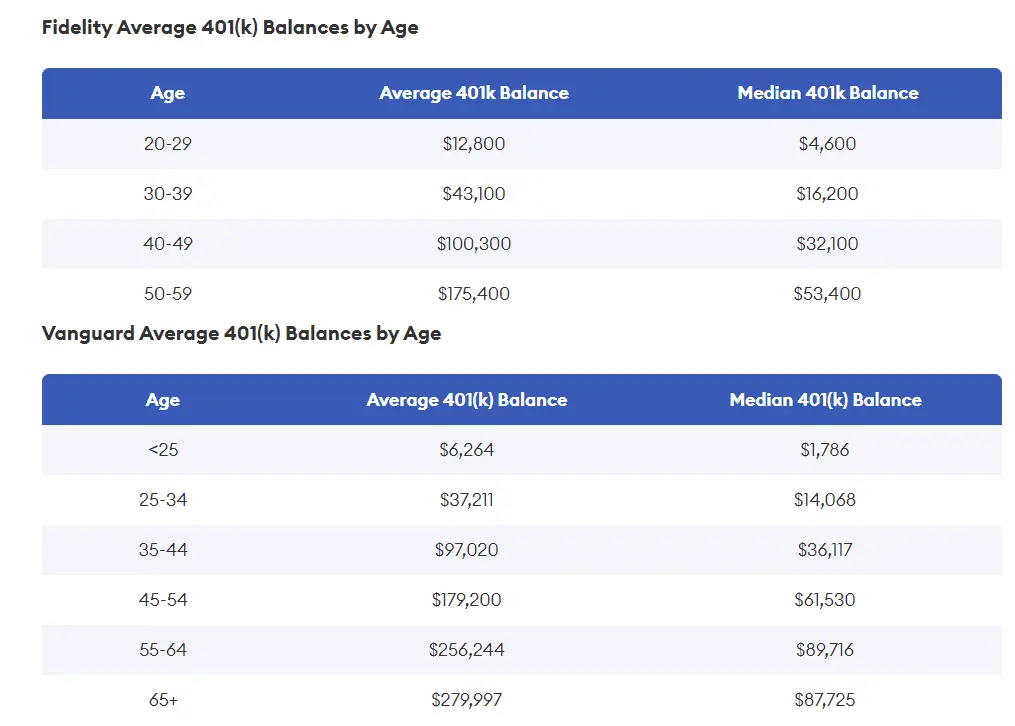Click the Median 401(k) Balance Vanguard header
The image size is (1015, 726).
click(x=825, y=400)
